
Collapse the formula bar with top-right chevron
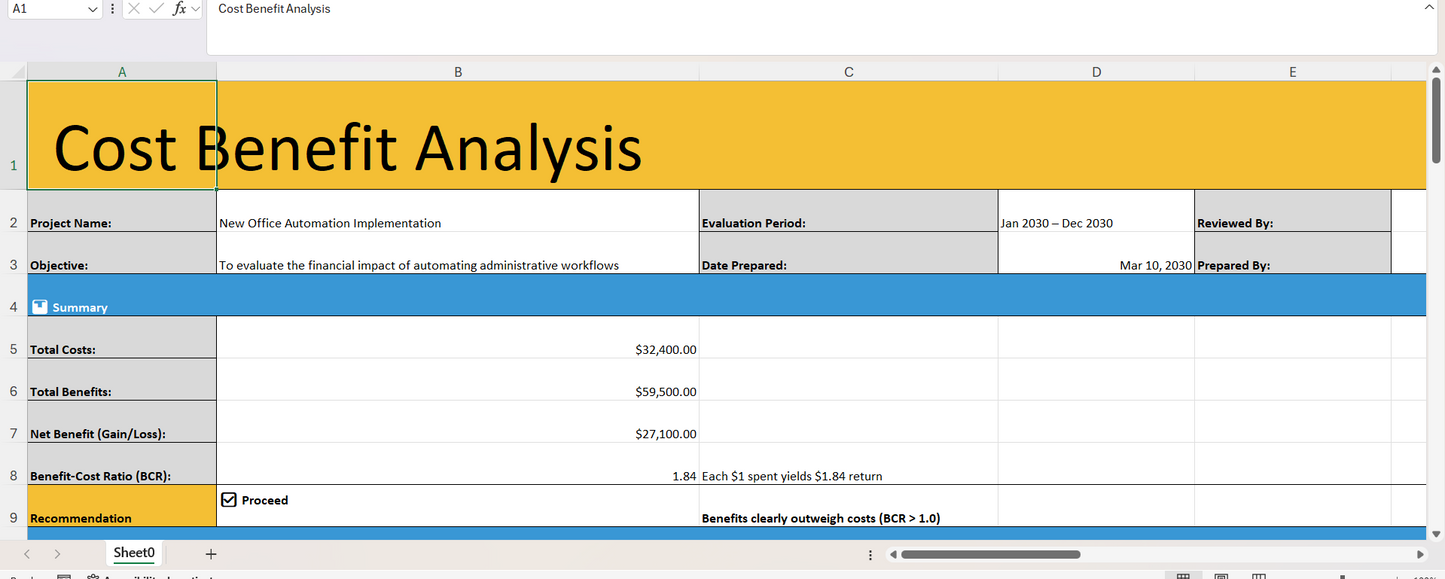pyautogui.click(x=1429, y=8)
